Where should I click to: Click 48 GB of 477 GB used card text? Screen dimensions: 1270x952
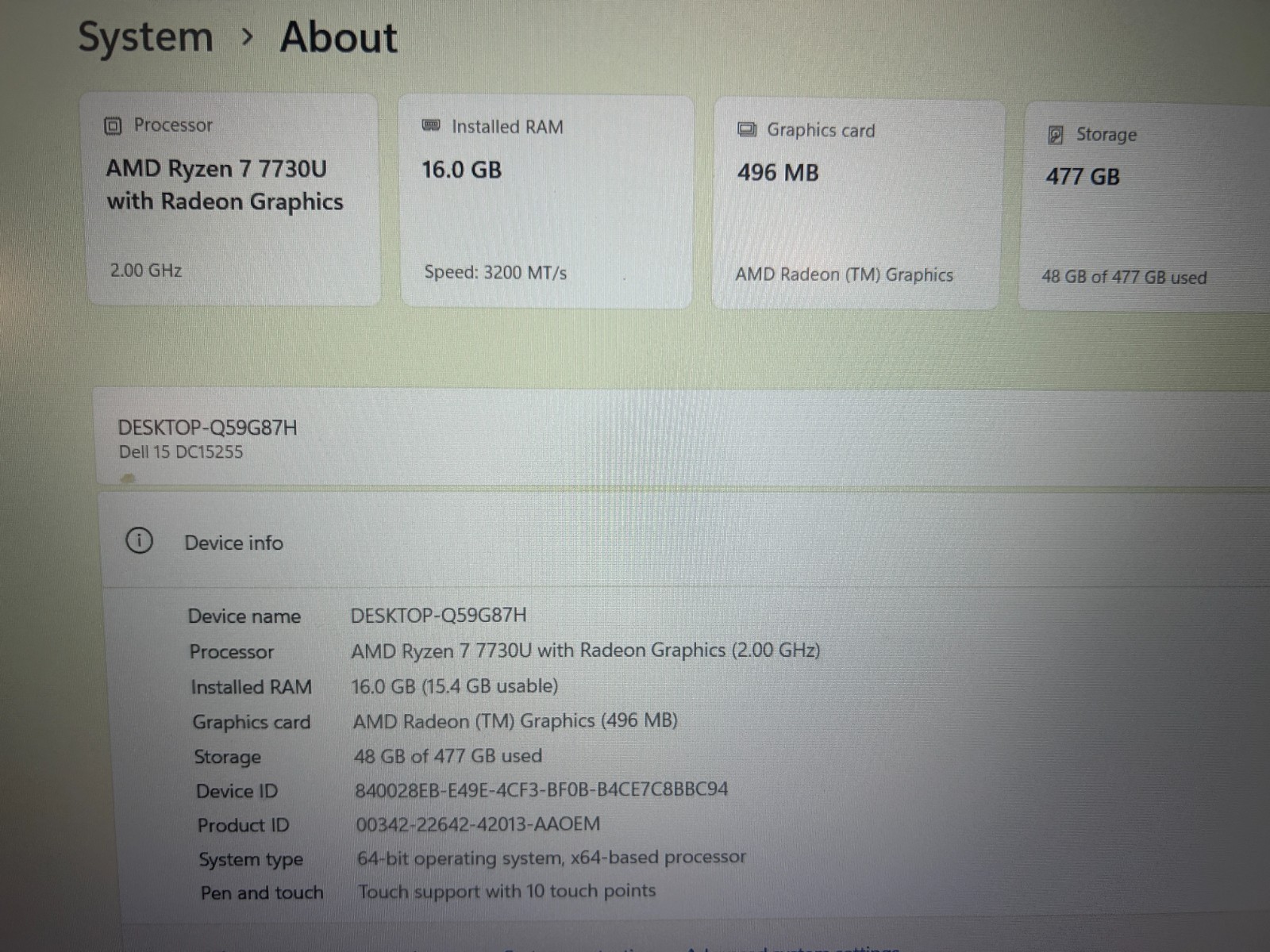pos(1124,278)
